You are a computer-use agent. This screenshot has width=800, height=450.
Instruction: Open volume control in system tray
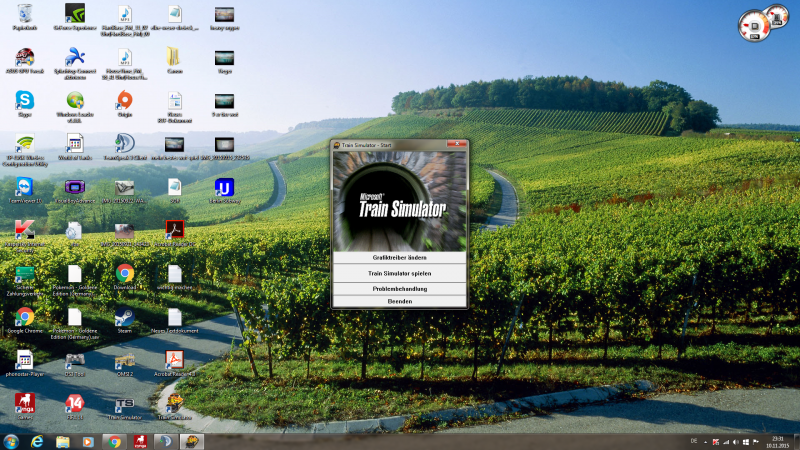(x=735, y=442)
